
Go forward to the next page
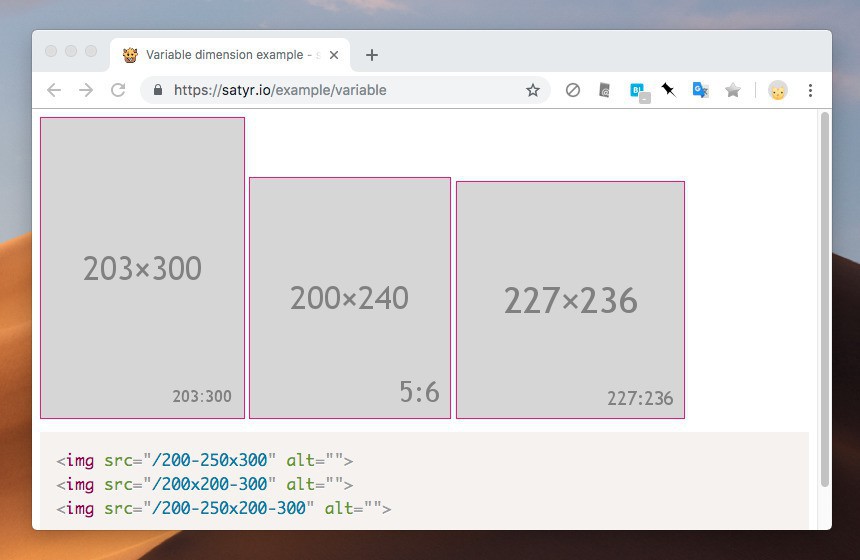click(86, 90)
